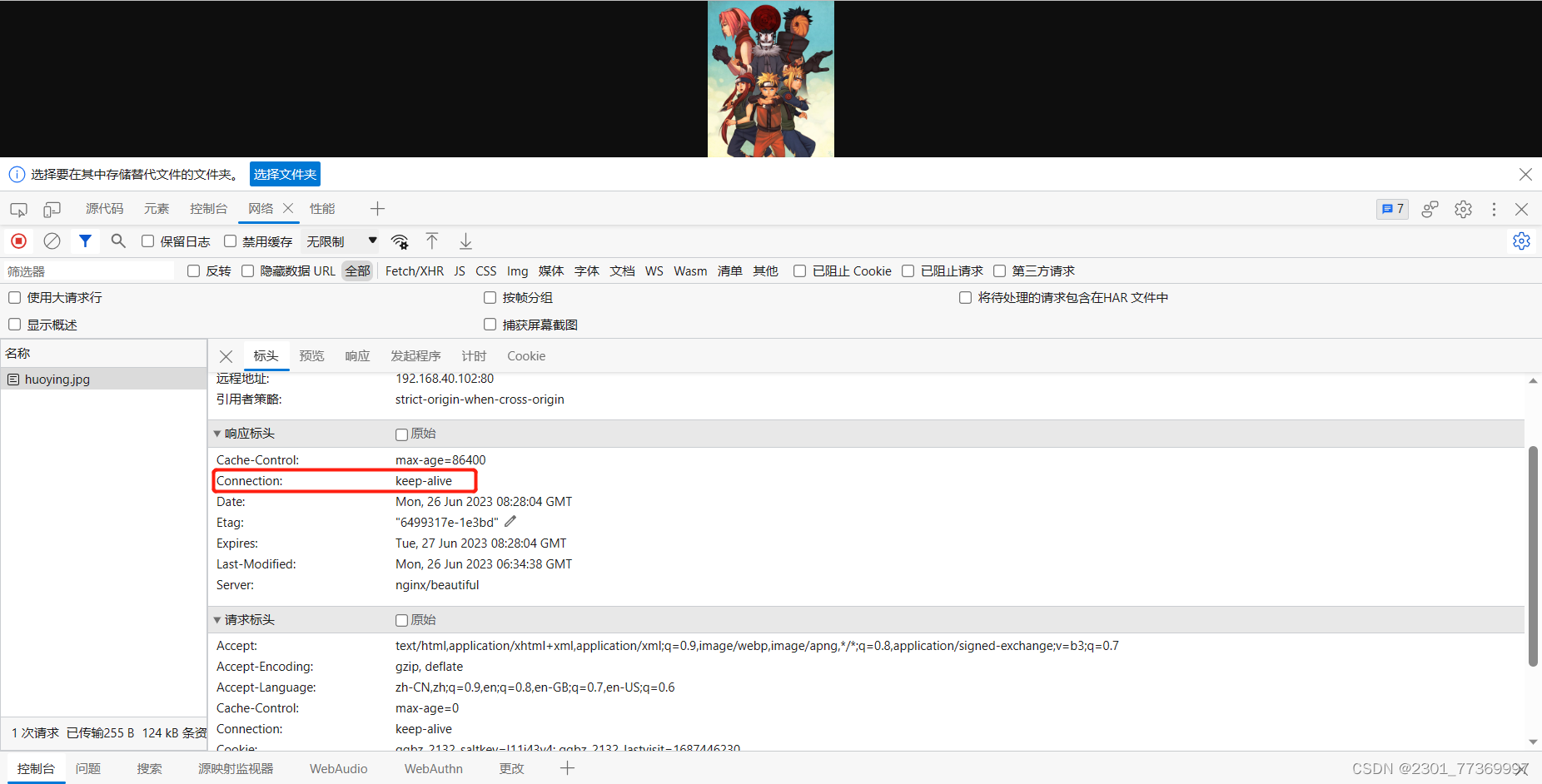Collapse the request headers section

click(217, 620)
